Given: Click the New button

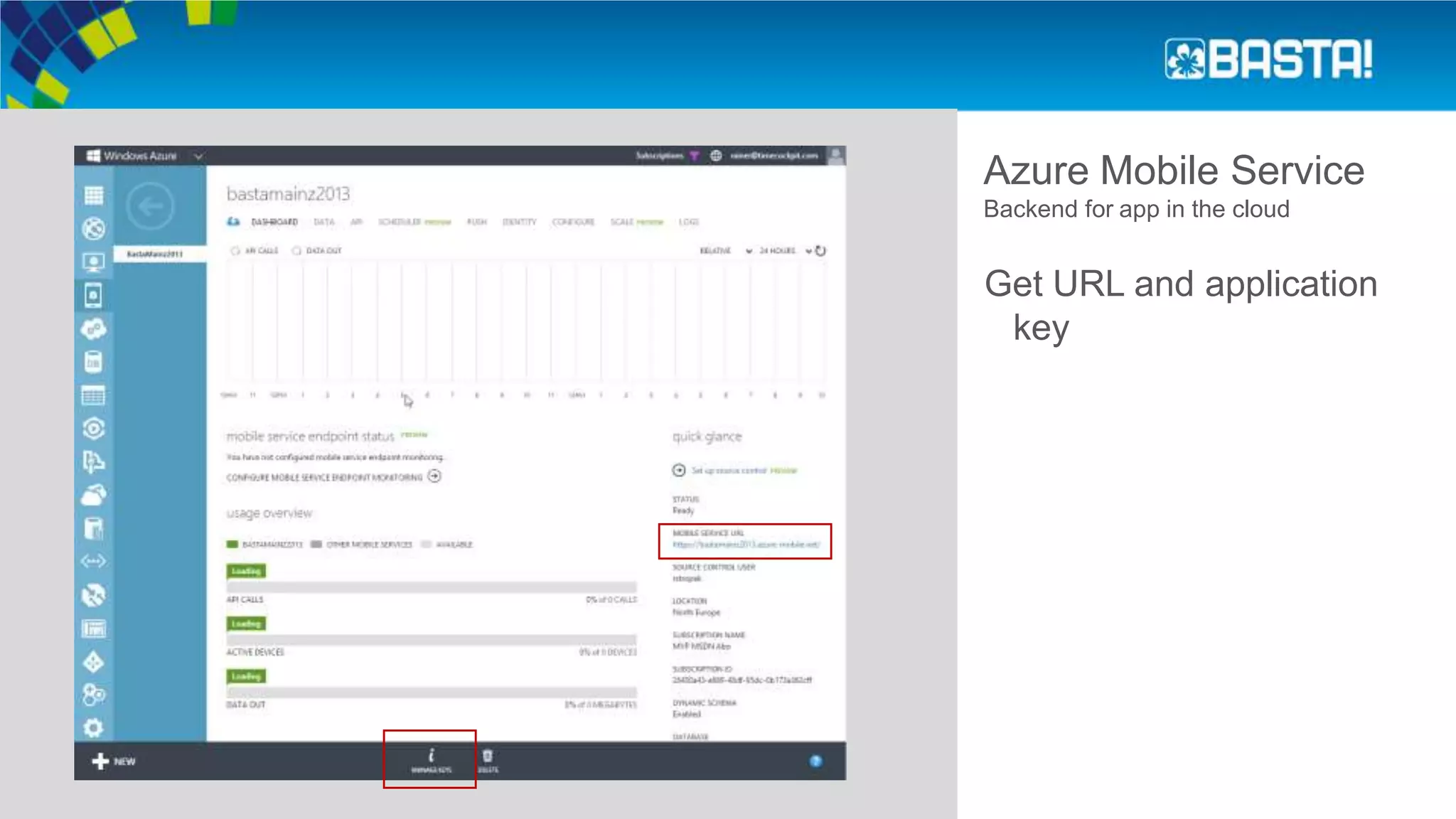Looking at the screenshot, I should tap(114, 761).
